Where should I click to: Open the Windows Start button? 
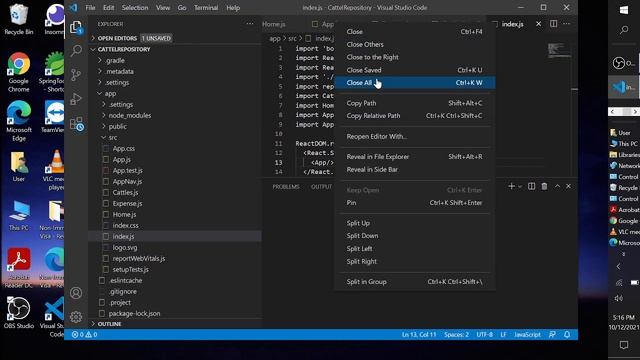(x=624, y=10)
